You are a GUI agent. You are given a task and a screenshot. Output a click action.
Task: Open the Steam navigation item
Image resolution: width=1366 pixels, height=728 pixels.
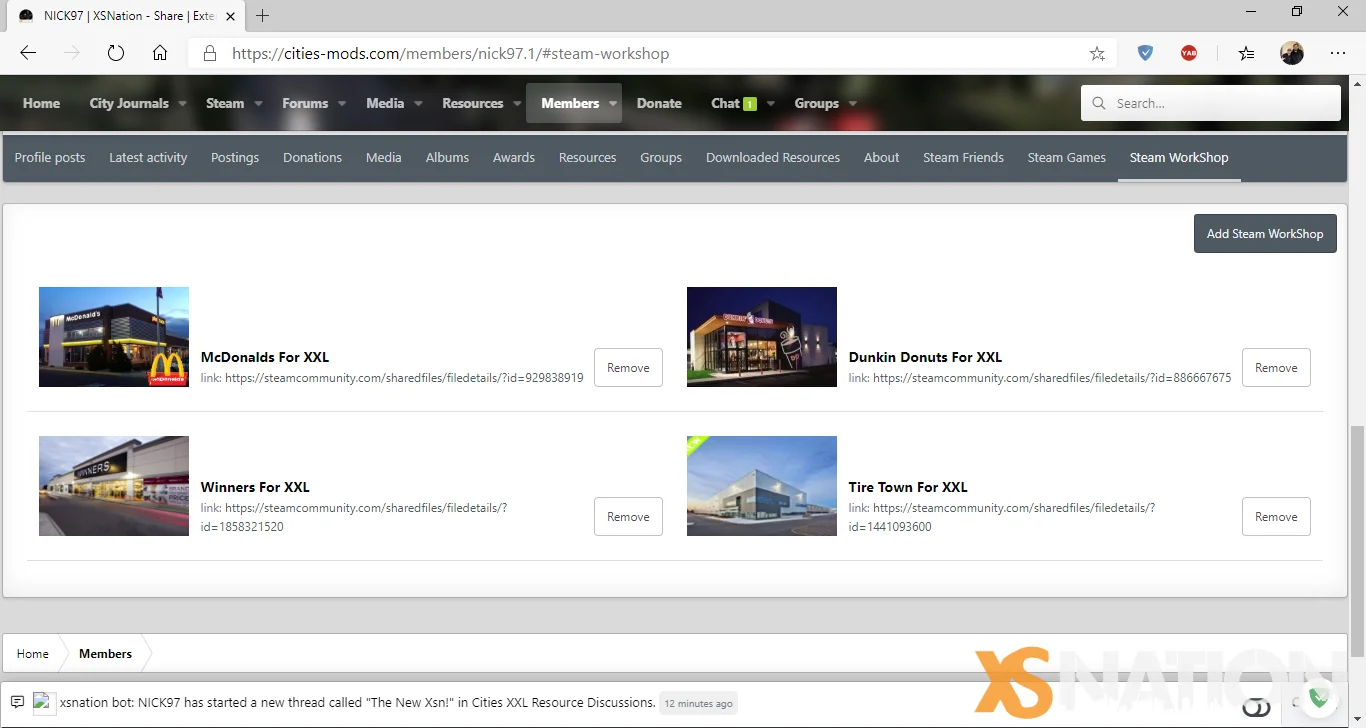[x=225, y=103]
